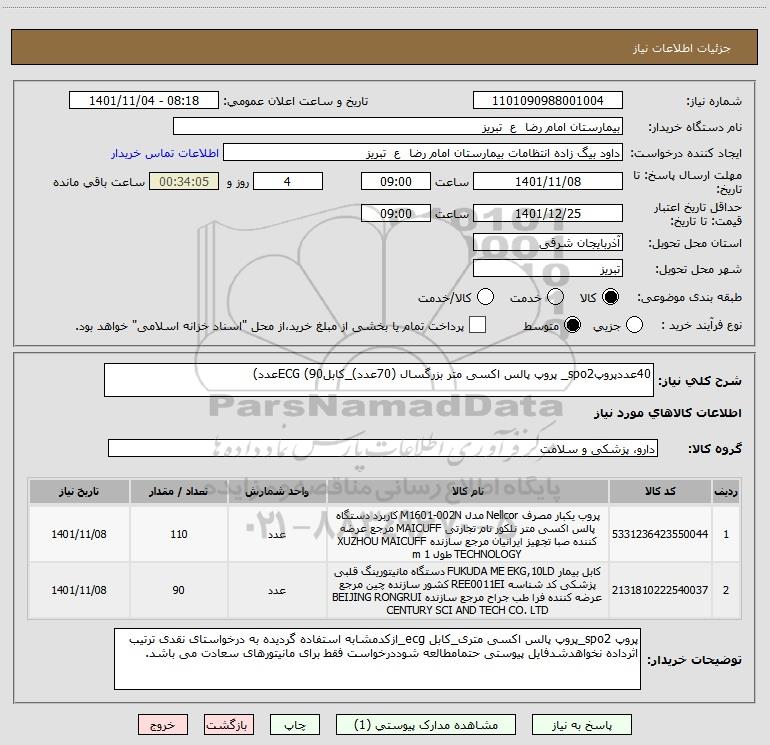
Task: Click the شرح کلی نیاز description box
Action: (379, 380)
